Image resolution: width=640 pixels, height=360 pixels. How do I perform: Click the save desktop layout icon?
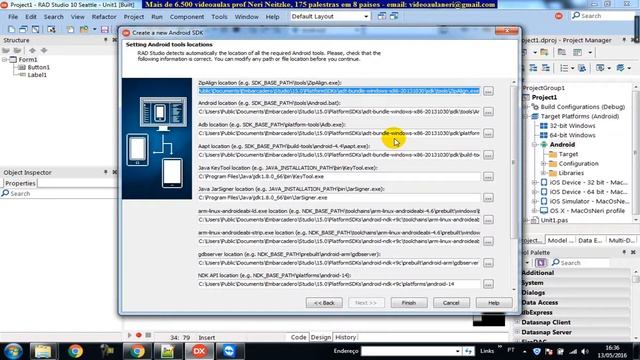382,16
